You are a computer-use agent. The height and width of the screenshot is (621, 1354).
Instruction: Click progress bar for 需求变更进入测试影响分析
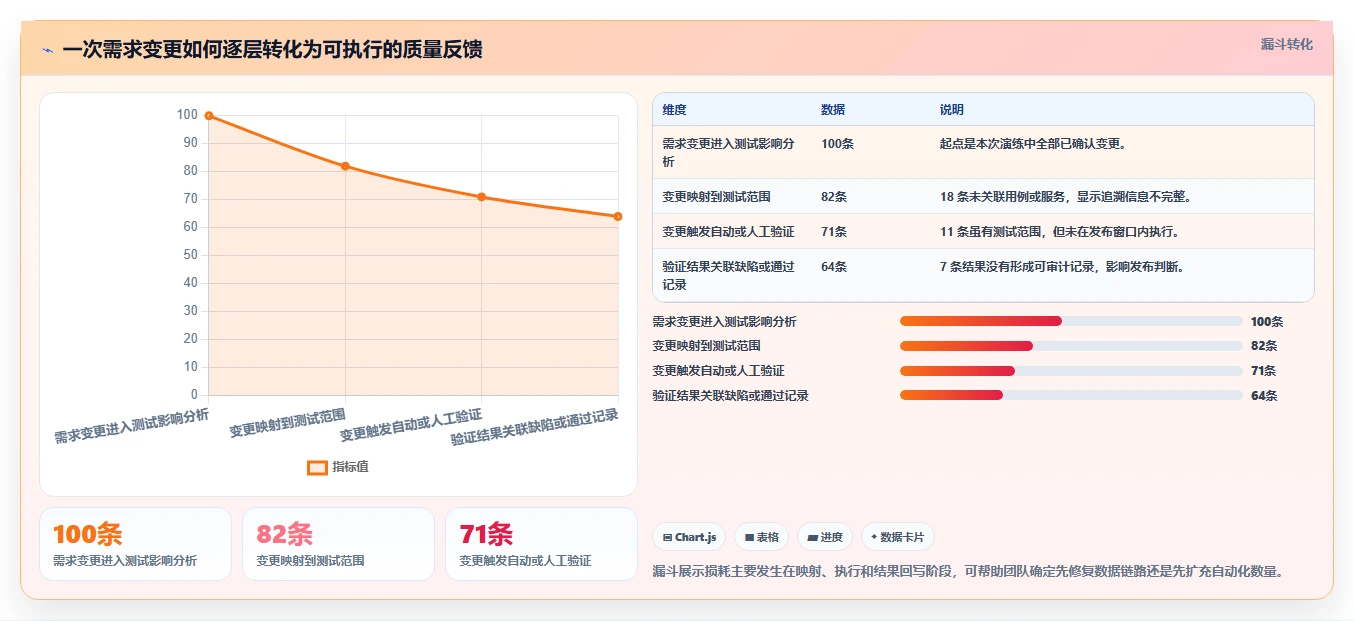tap(1071, 321)
